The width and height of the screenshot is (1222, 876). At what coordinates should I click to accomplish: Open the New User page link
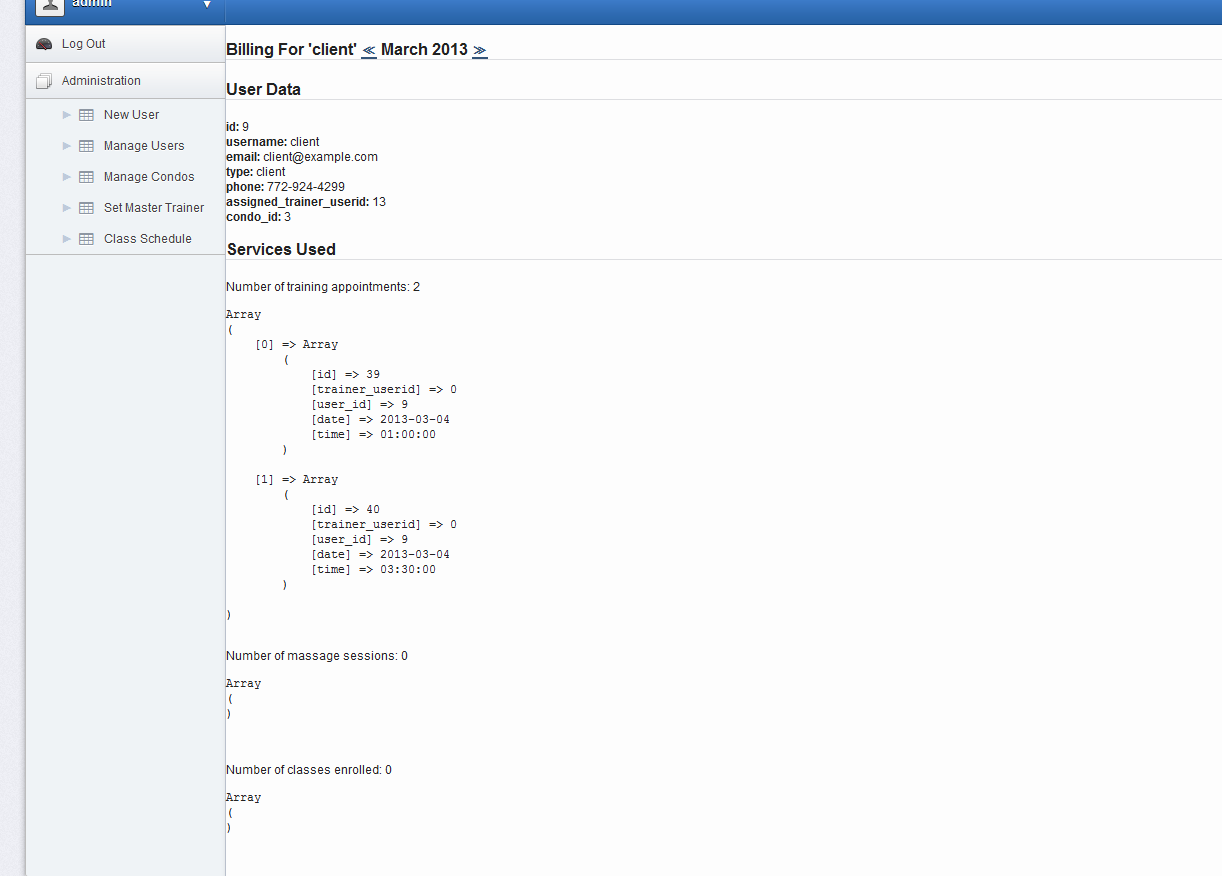(x=131, y=115)
